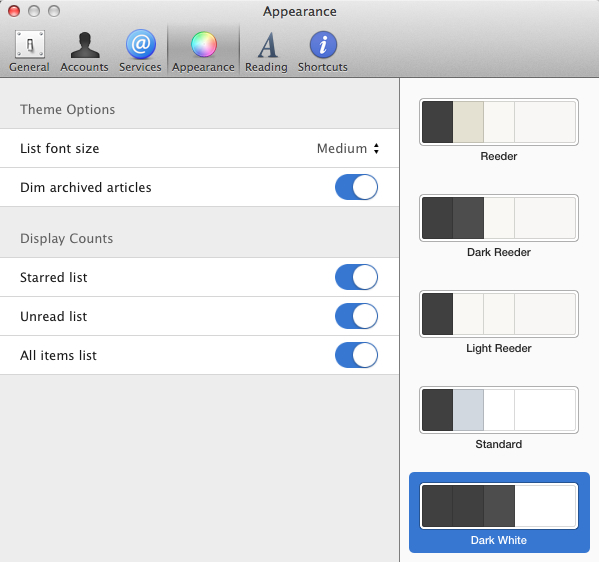Open the List font size Medium dropdown
The image size is (599, 562).
tap(348, 148)
